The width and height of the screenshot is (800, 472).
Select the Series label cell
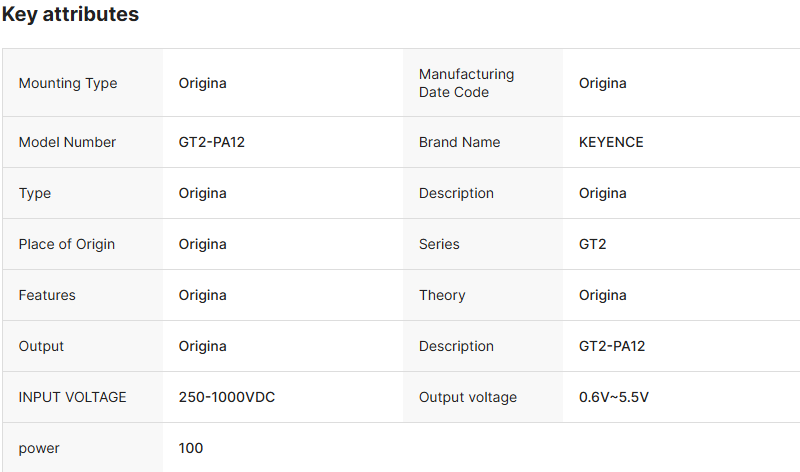439,244
